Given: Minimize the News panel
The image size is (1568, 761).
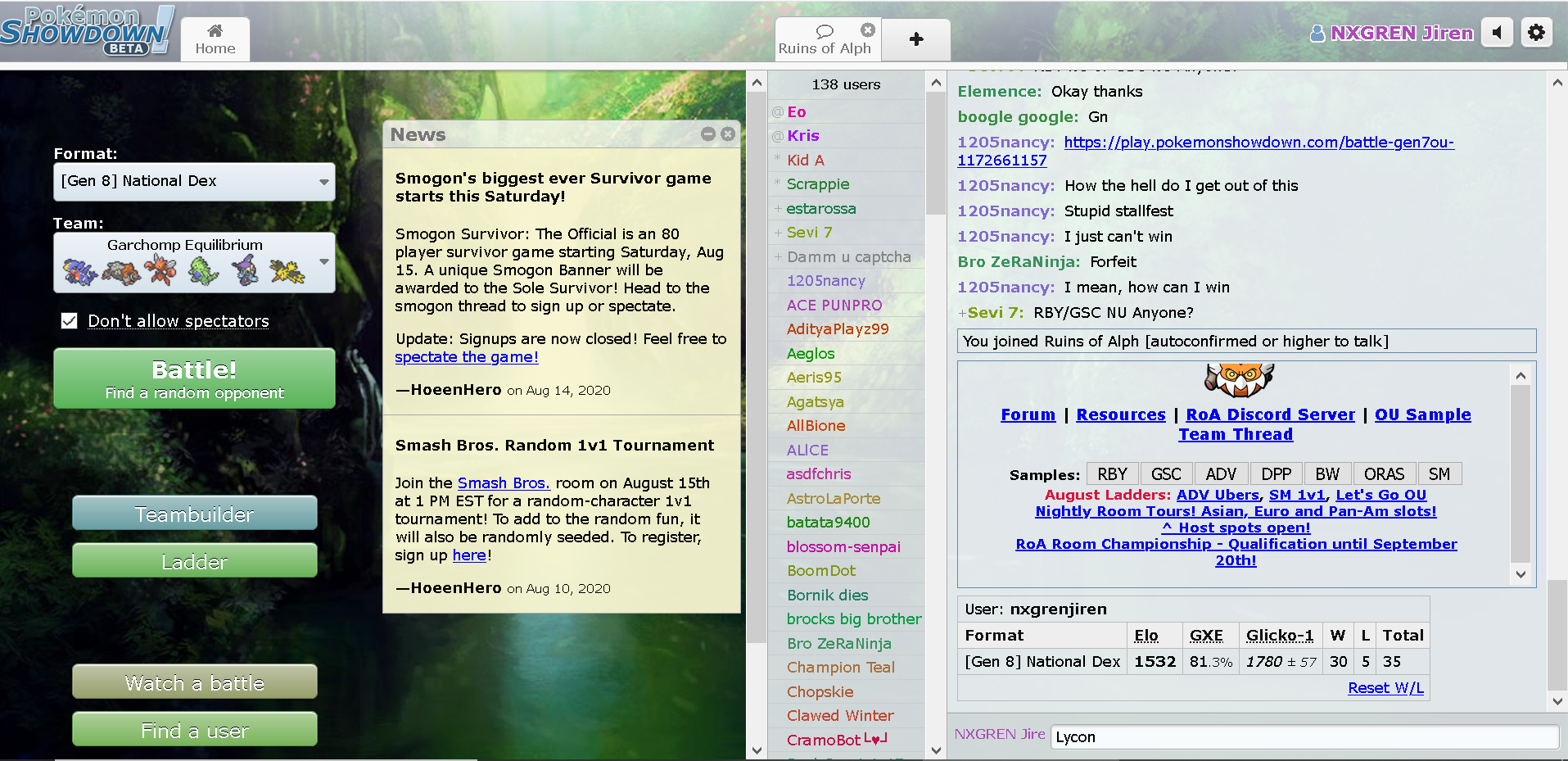Looking at the screenshot, I should [x=708, y=134].
